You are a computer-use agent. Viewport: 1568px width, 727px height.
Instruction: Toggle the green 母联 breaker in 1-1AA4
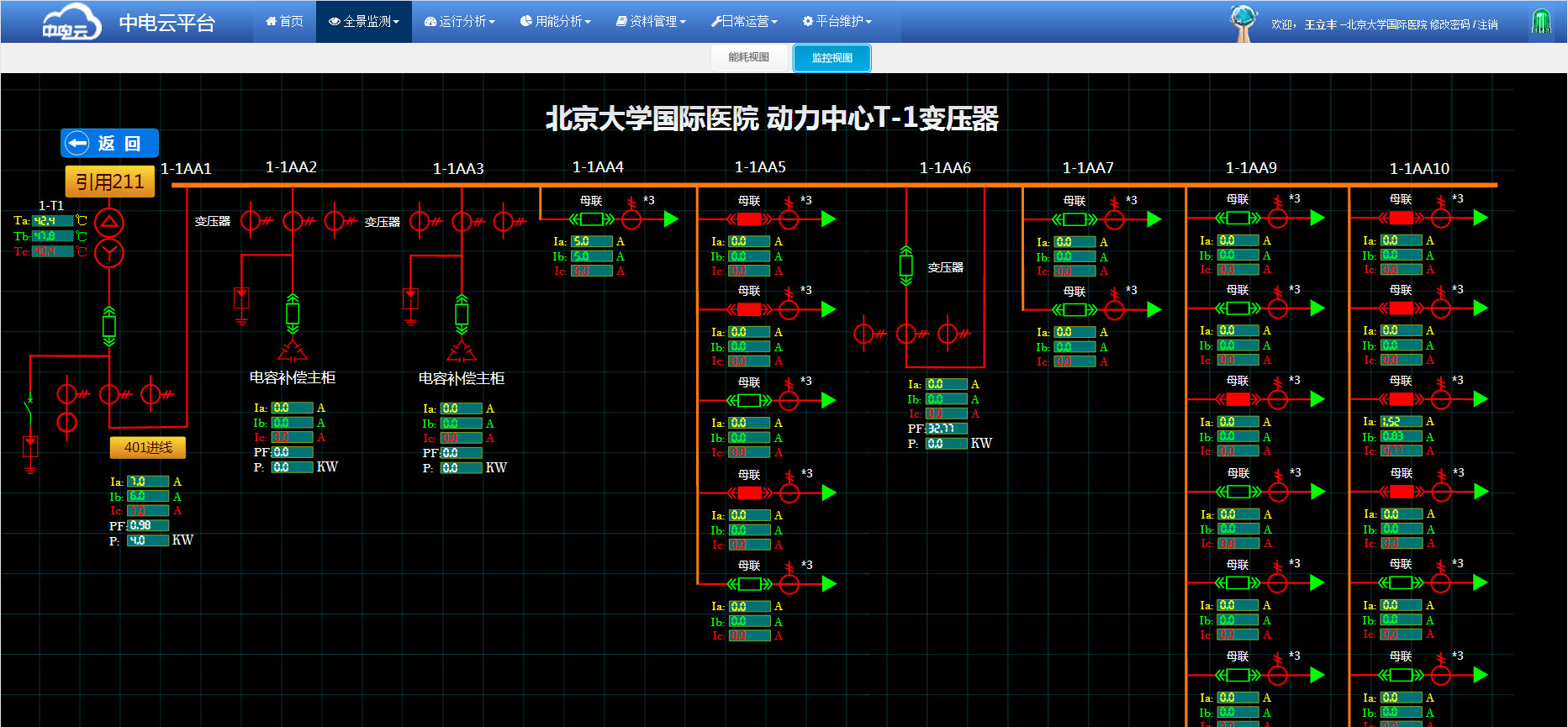(x=592, y=219)
